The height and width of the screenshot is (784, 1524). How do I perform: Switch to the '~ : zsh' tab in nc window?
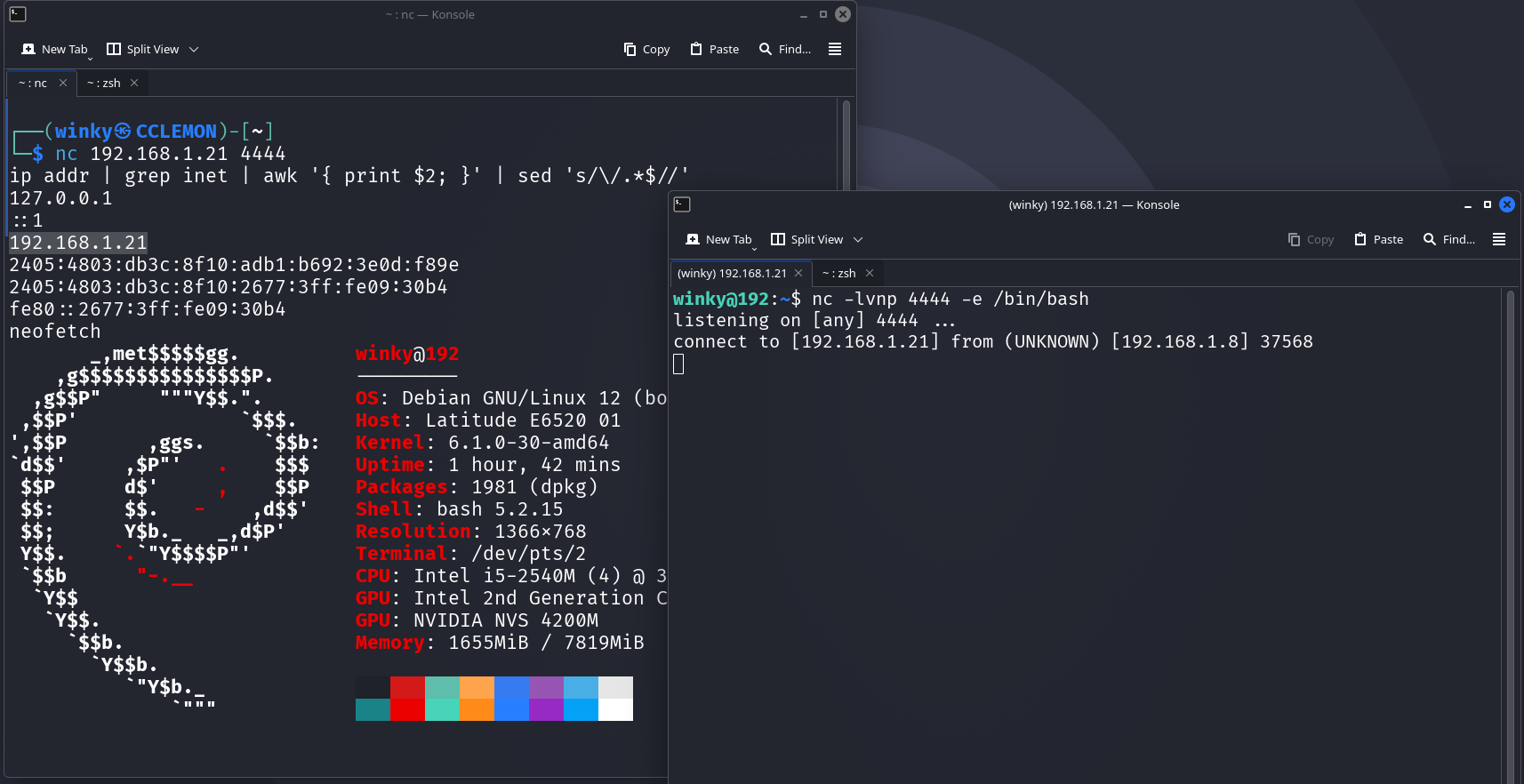coord(103,84)
